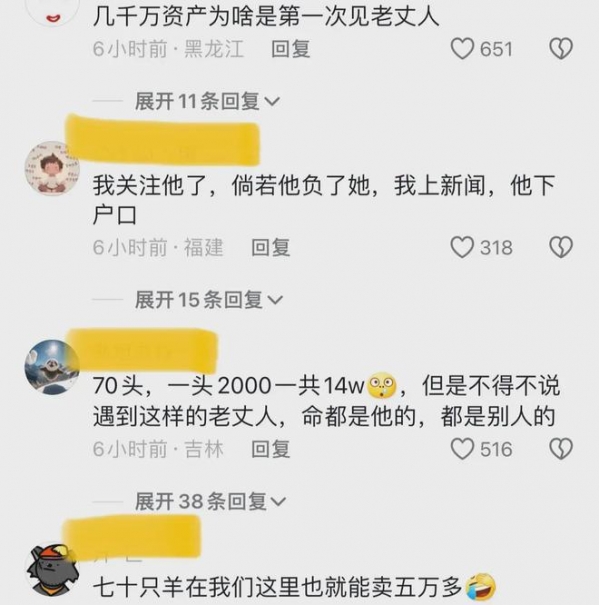Tap broken-heart dislike on Jilin comment
The width and height of the screenshot is (600, 605).
[561, 449]
